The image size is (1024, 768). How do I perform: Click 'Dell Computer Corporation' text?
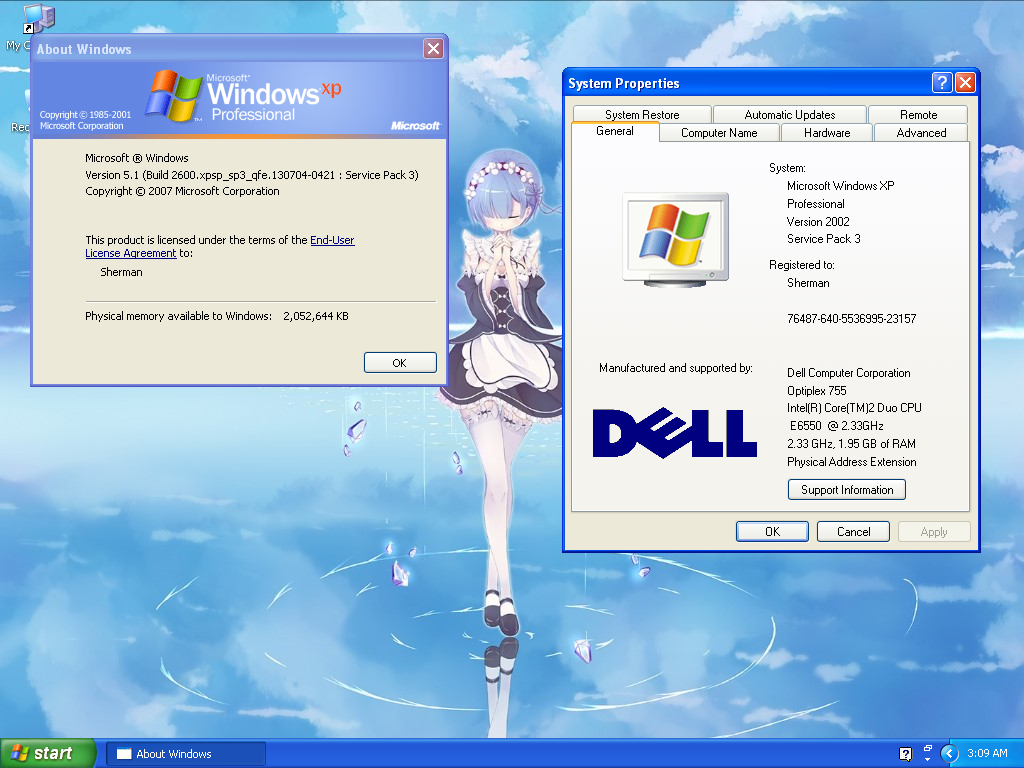[x=848, y=373]
